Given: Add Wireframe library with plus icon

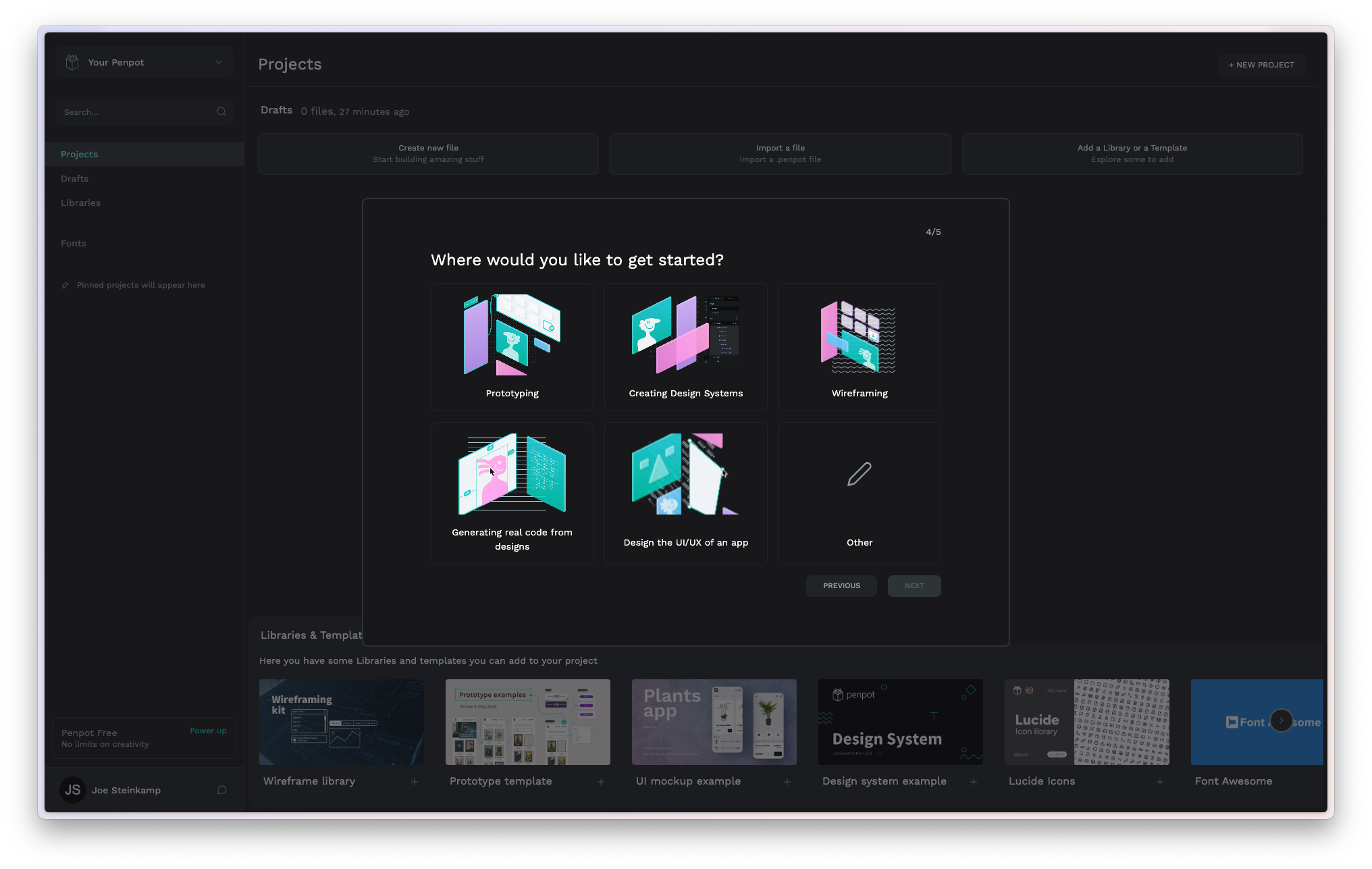Looking at the screenshot, I should pyautogui.click(x=415, y=782).
